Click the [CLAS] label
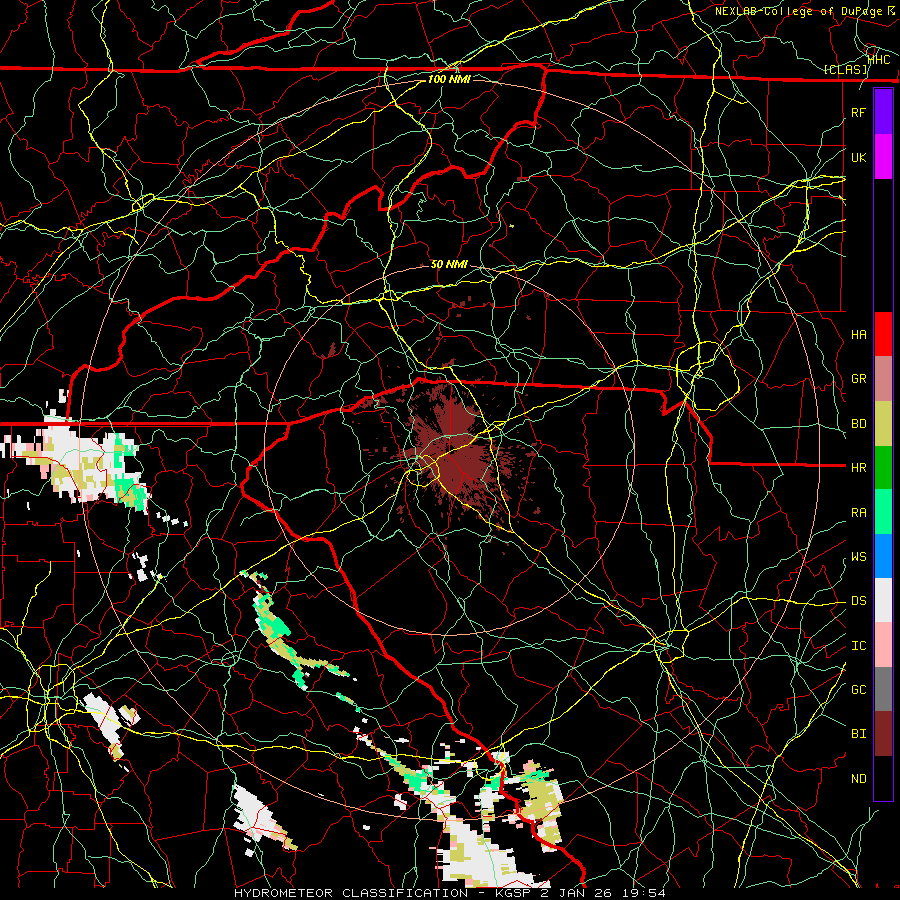This screenshot has height=900, width=900. point(846,70)
